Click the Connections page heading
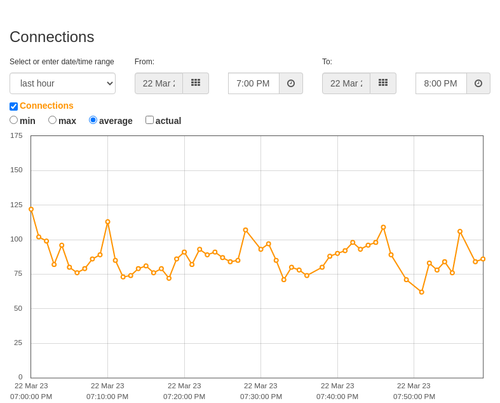 52,37
